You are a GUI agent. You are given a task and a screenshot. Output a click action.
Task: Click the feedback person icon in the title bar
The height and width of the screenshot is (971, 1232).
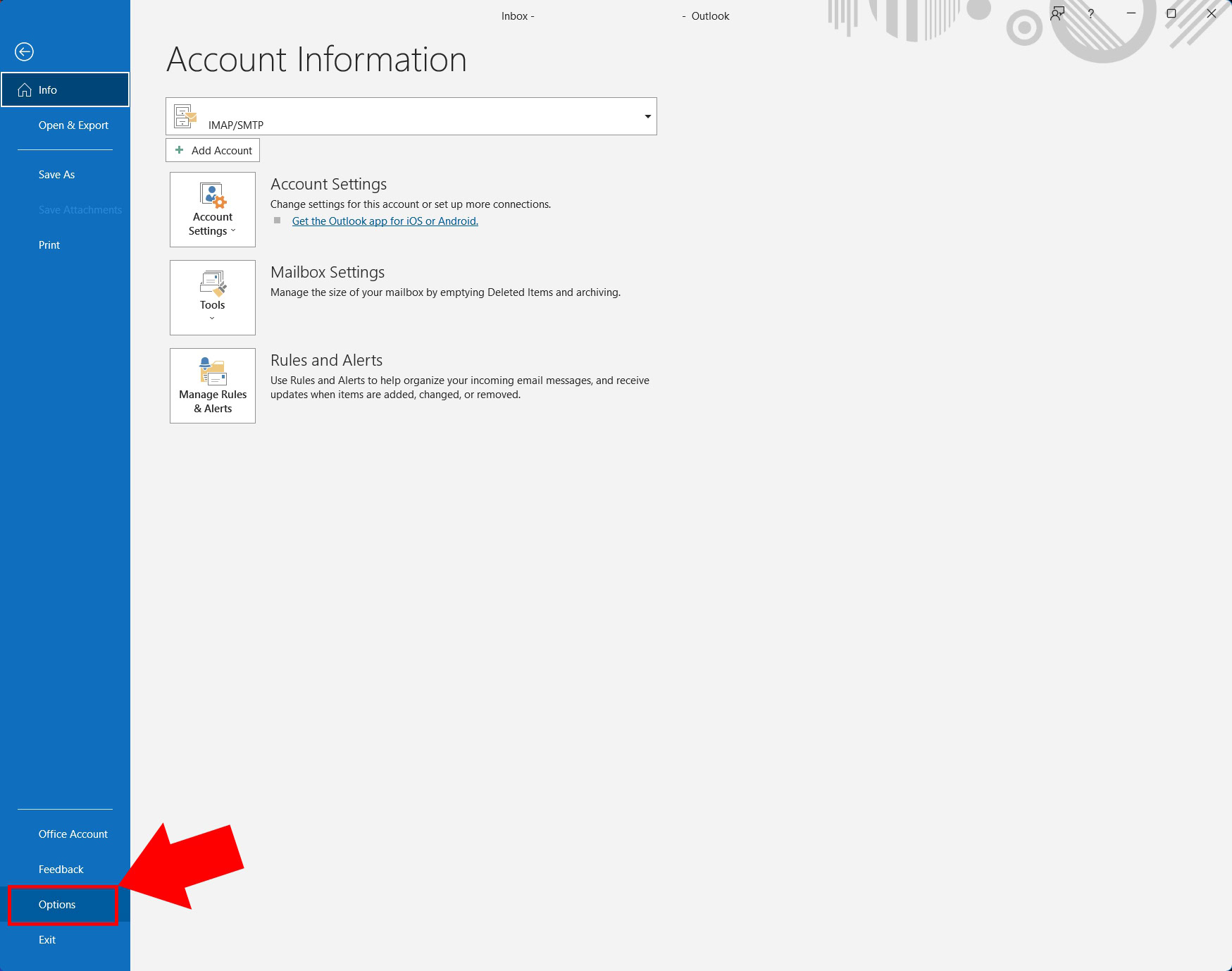coord(1057,13)
